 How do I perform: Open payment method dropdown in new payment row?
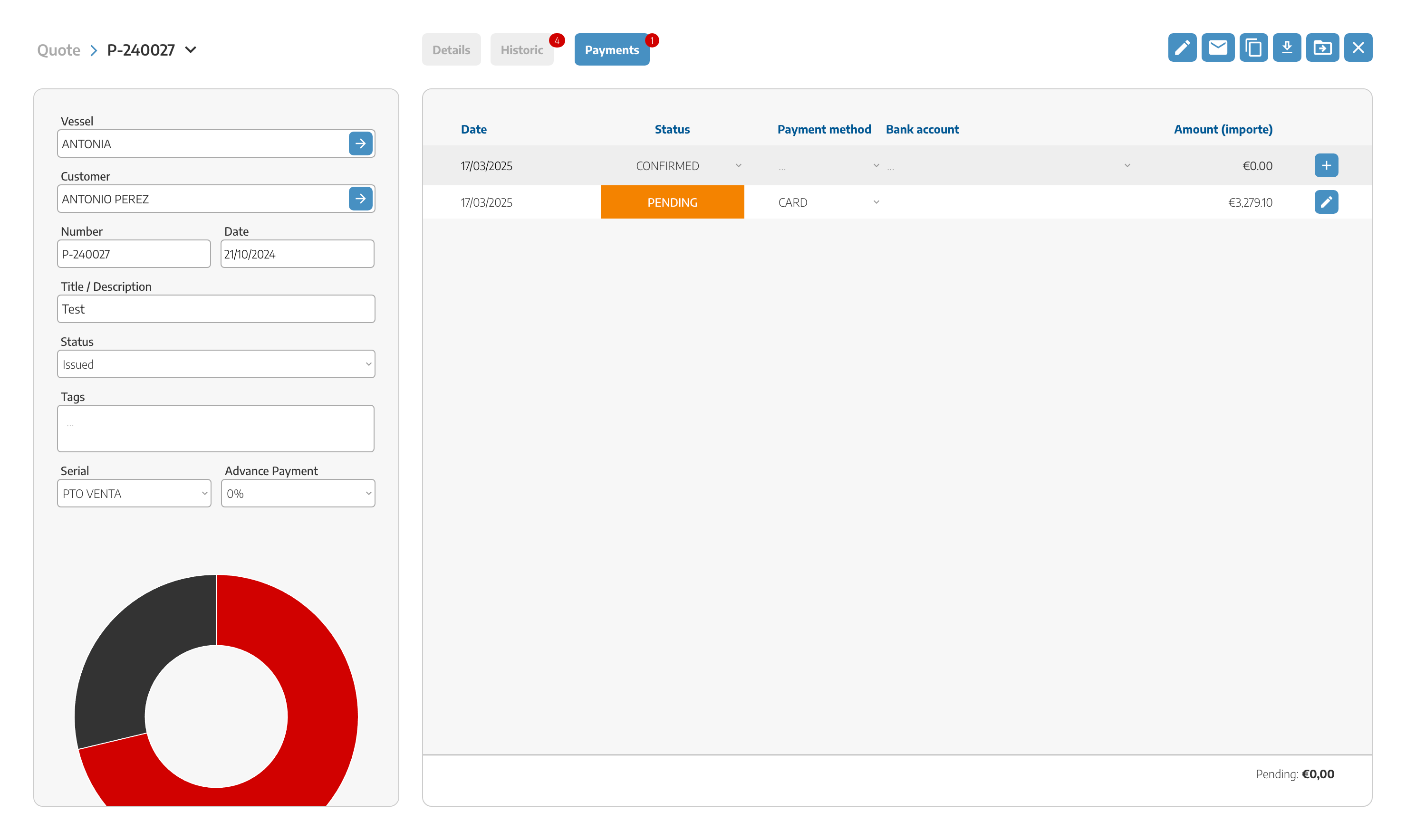(829, 166)
